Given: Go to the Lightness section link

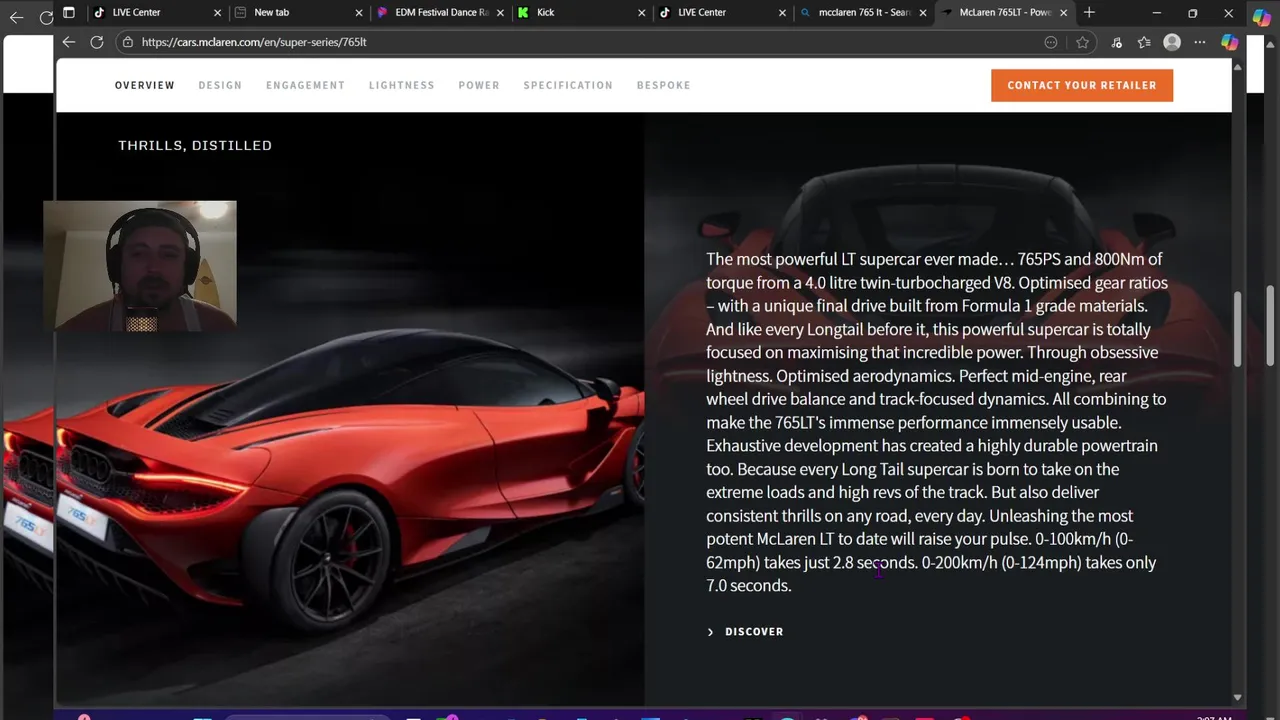Looking at the screenshot, I should tap(402, 85).
